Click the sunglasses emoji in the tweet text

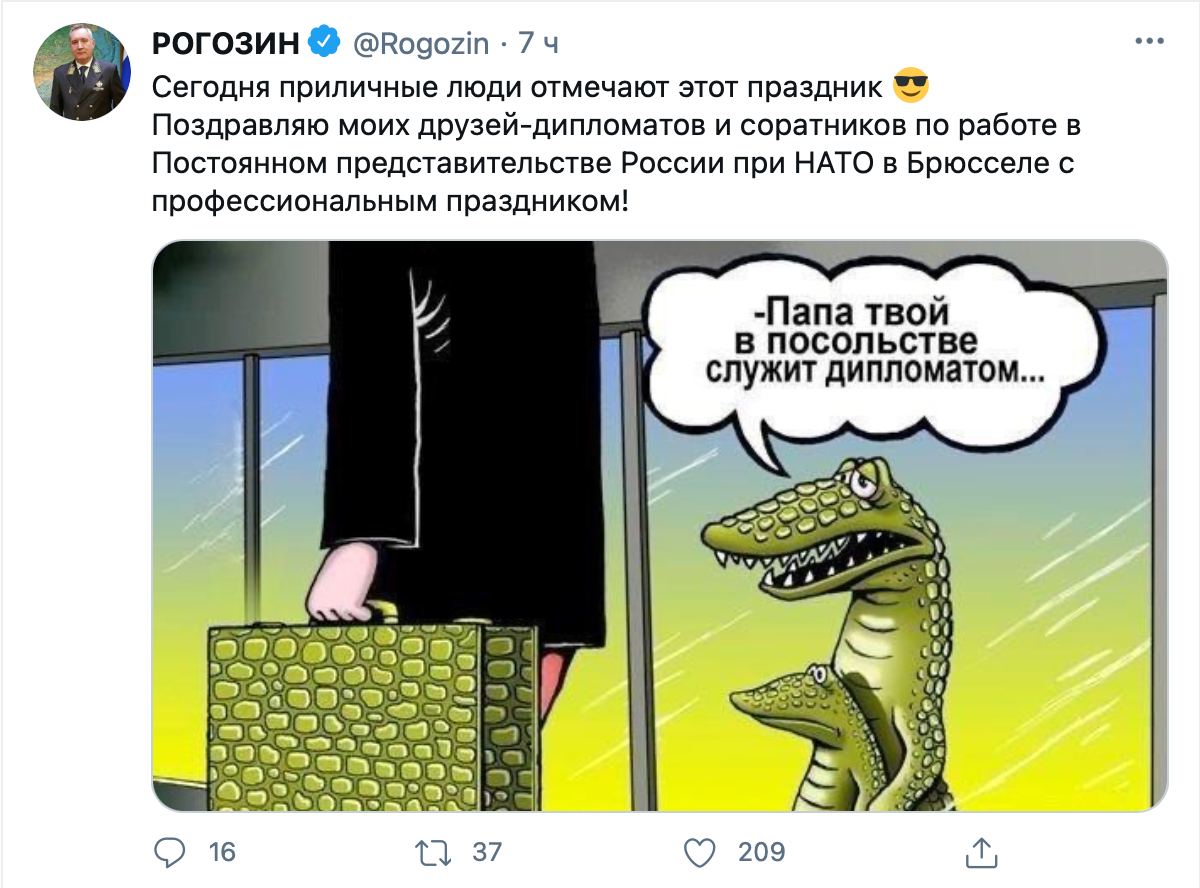click(909, 87)
